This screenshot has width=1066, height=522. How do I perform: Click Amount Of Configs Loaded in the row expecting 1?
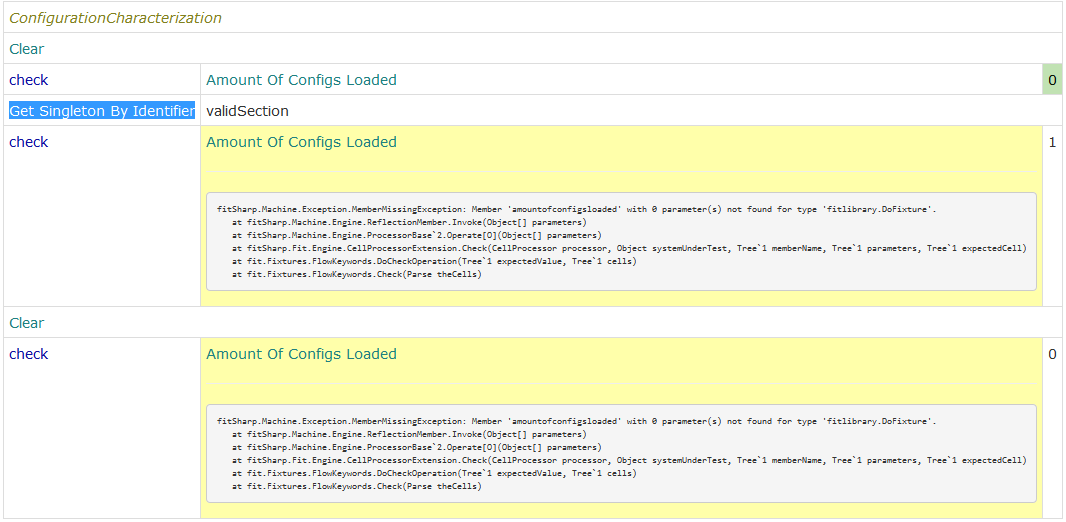tap(301, 142)
